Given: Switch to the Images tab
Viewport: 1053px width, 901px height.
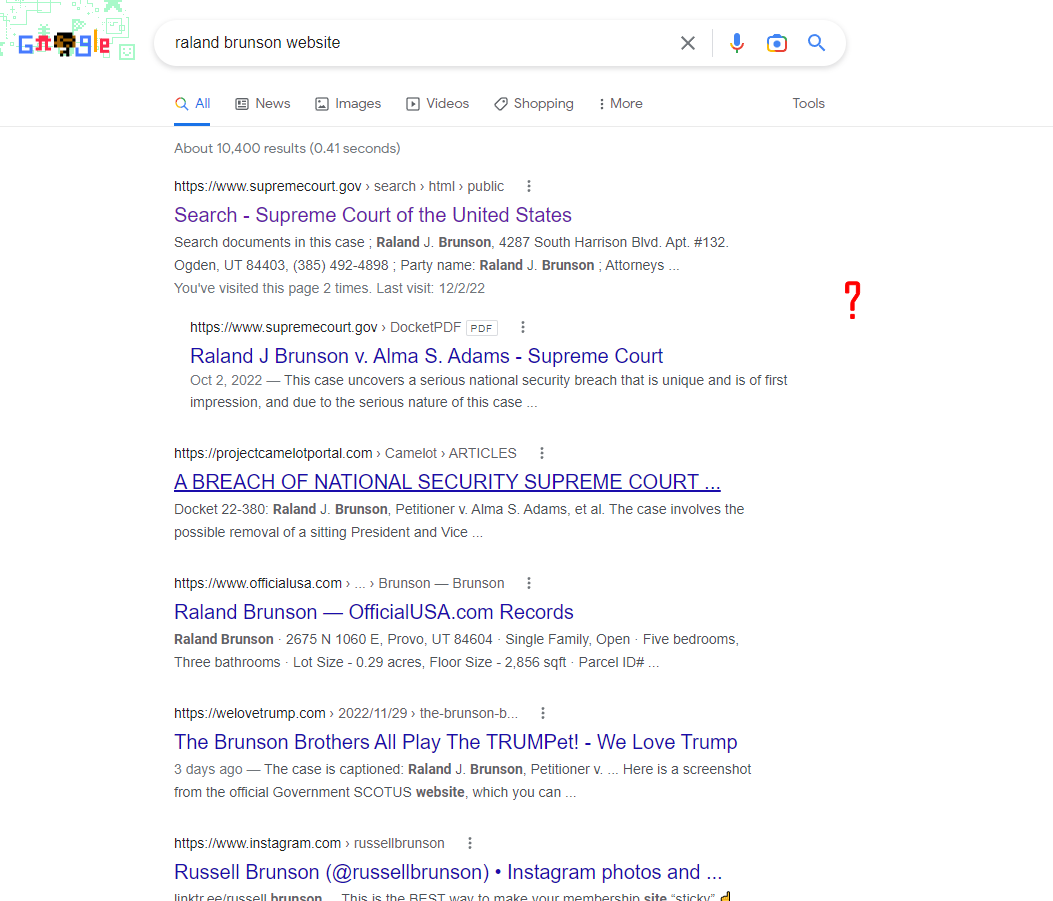Looking at the screenshot, I should [348, 103].
